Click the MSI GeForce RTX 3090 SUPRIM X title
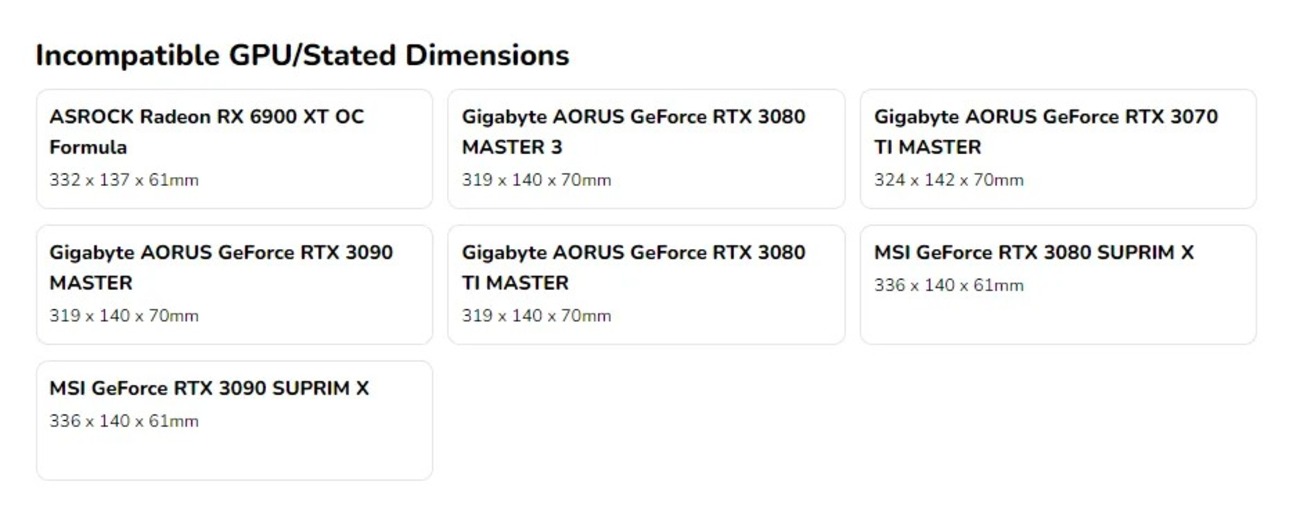Screen dimensions: 1300x521 point(209,388)
